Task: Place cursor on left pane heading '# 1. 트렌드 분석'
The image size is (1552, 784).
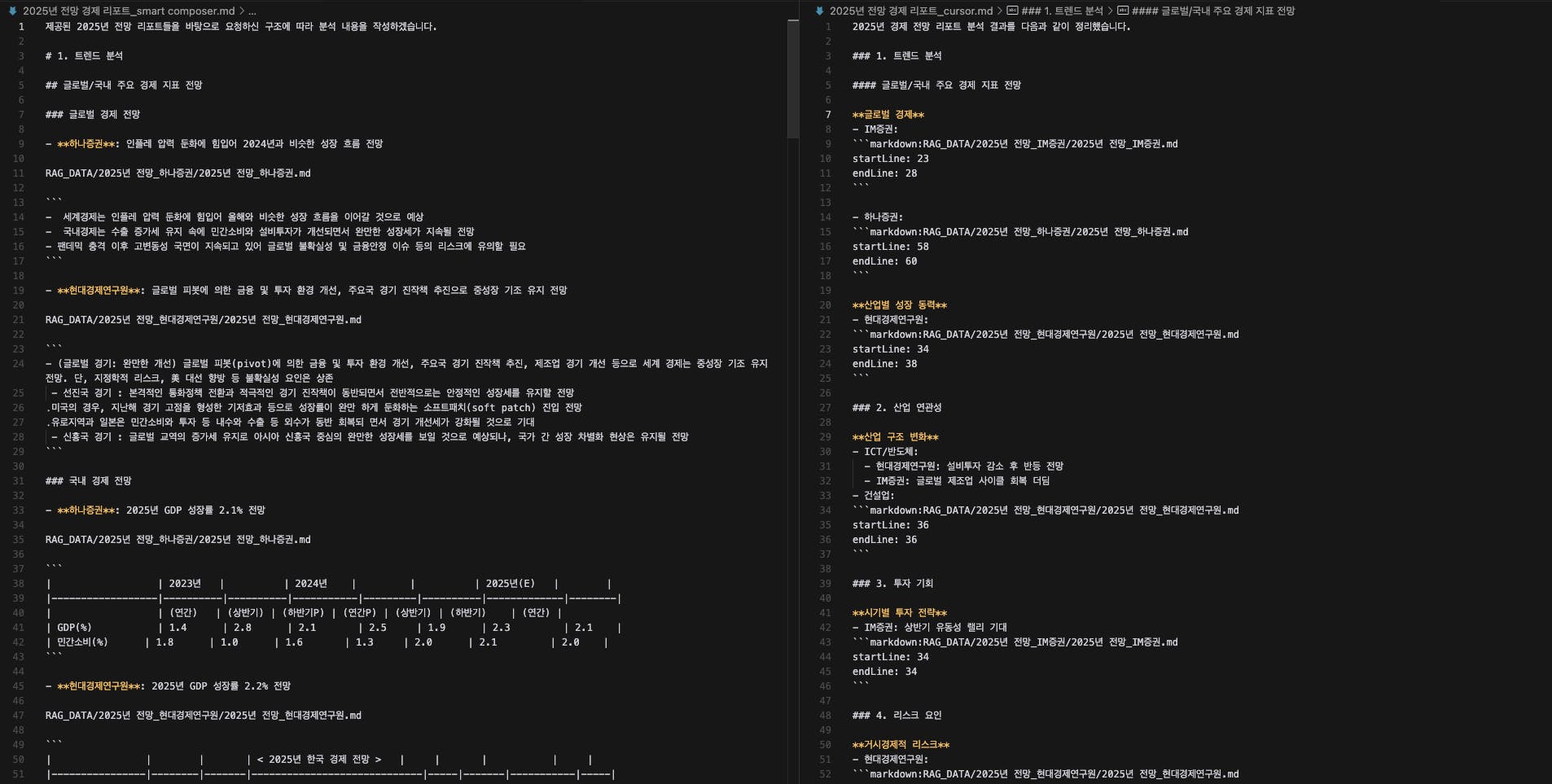Action: 84,56
